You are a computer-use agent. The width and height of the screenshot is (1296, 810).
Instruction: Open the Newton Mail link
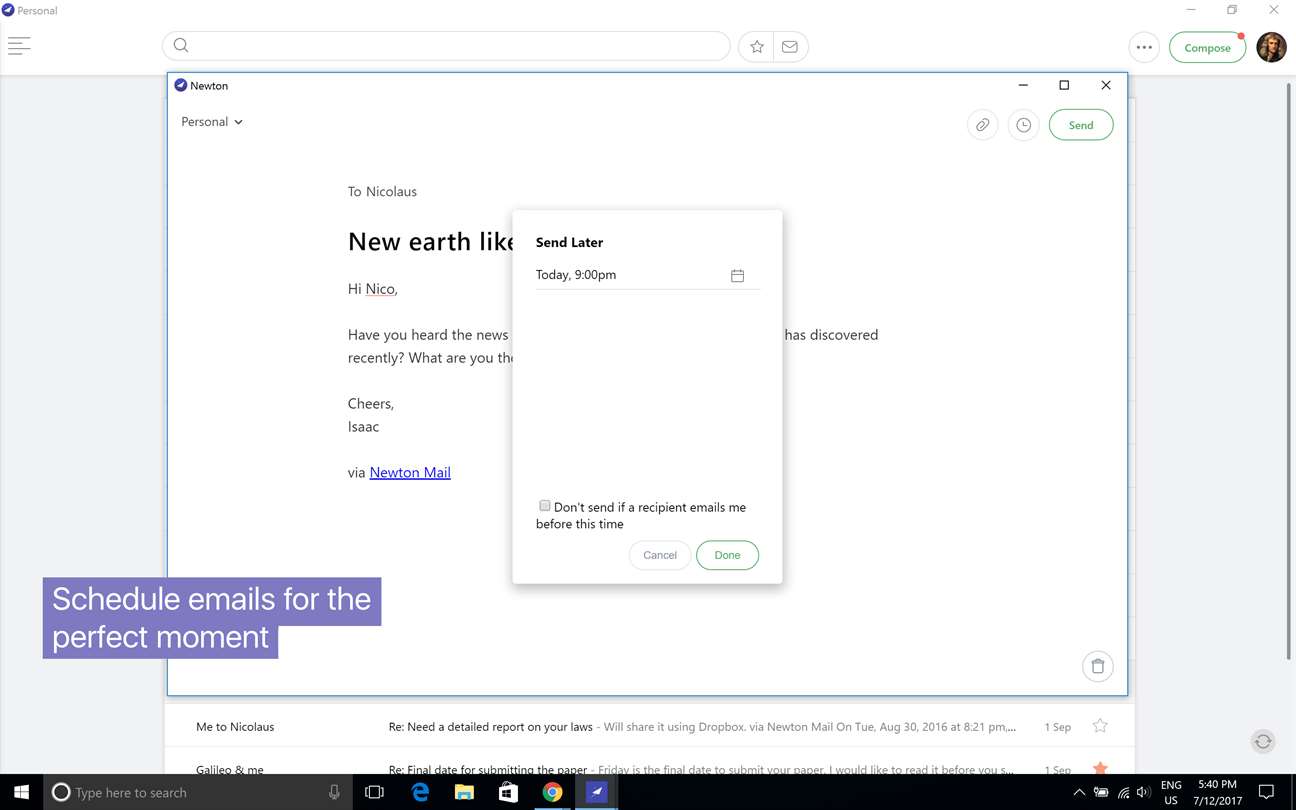[x=410, y=472]
